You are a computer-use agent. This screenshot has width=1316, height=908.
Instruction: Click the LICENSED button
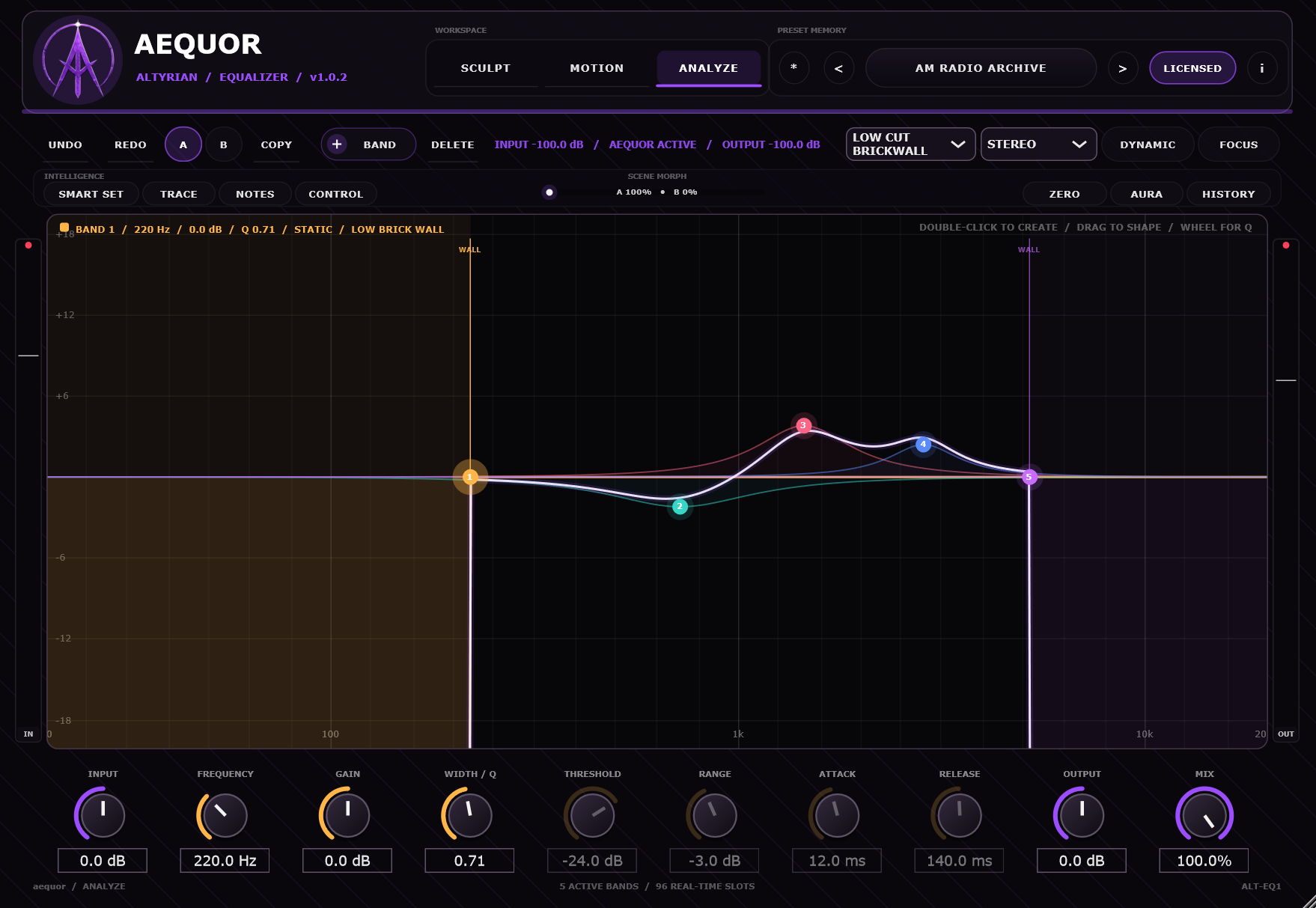[x=1192, y=68]
